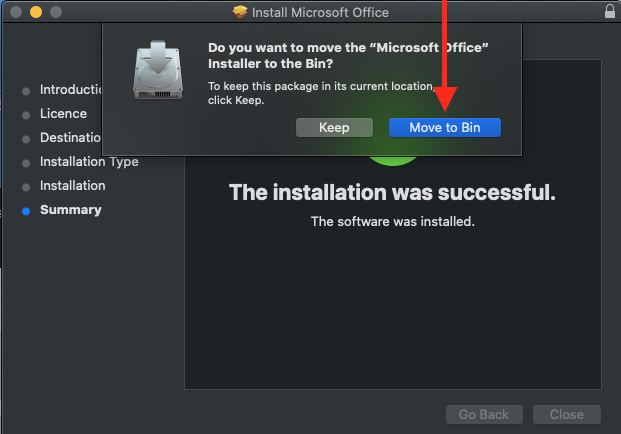The width and height of the screenshot is (621, 434).
Task: Minimize window with the yellow button
Action: point(36,13)
